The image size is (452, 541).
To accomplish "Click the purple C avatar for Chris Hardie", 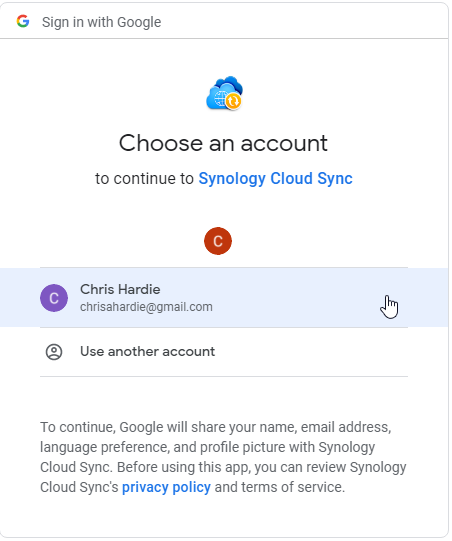I will (x=54, y=298).
